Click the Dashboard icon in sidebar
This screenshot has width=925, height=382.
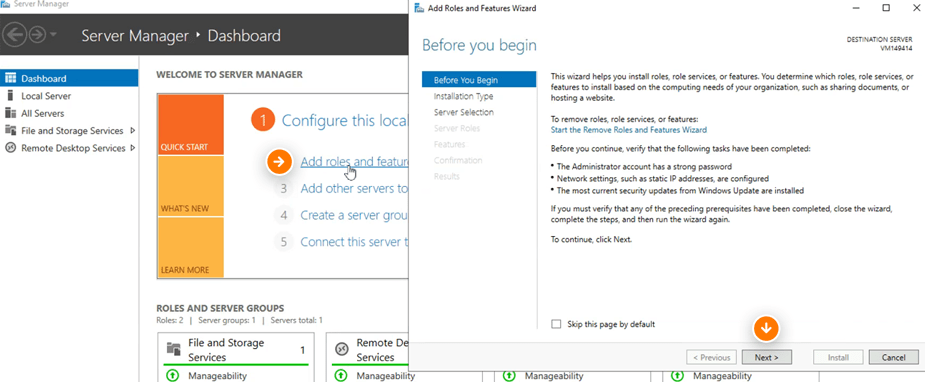[x=10, y=78]
